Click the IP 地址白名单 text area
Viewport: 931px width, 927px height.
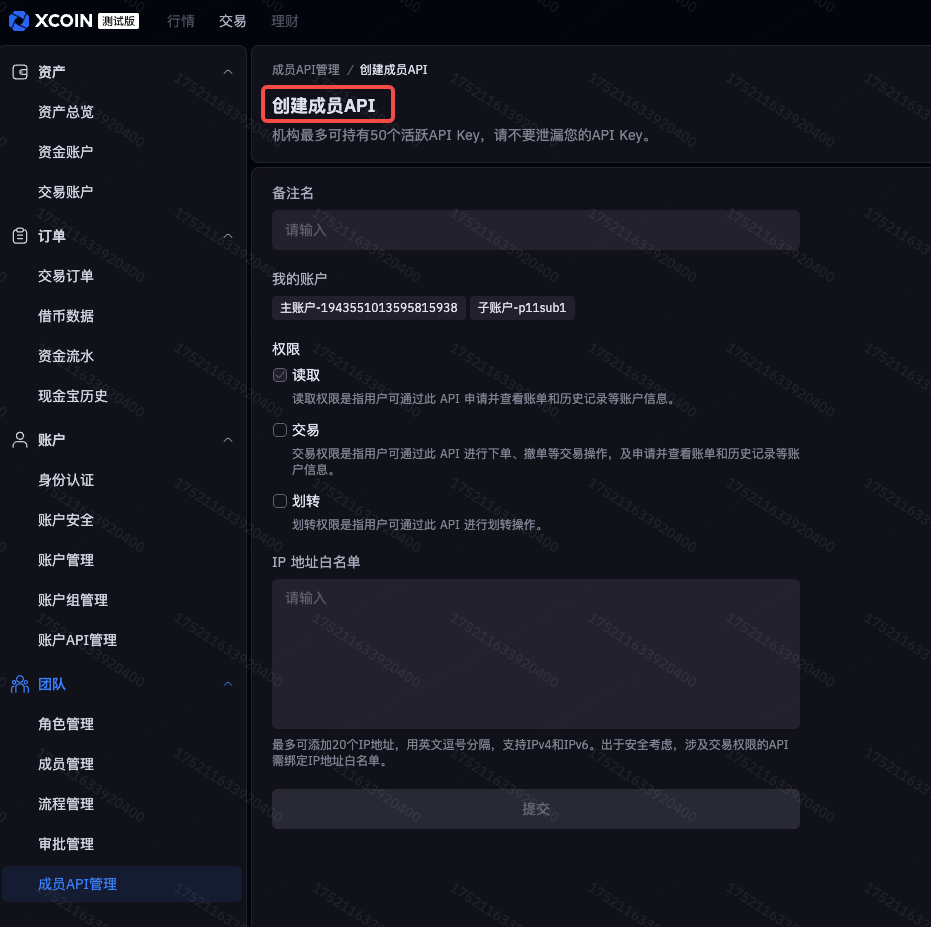[535, 653]
